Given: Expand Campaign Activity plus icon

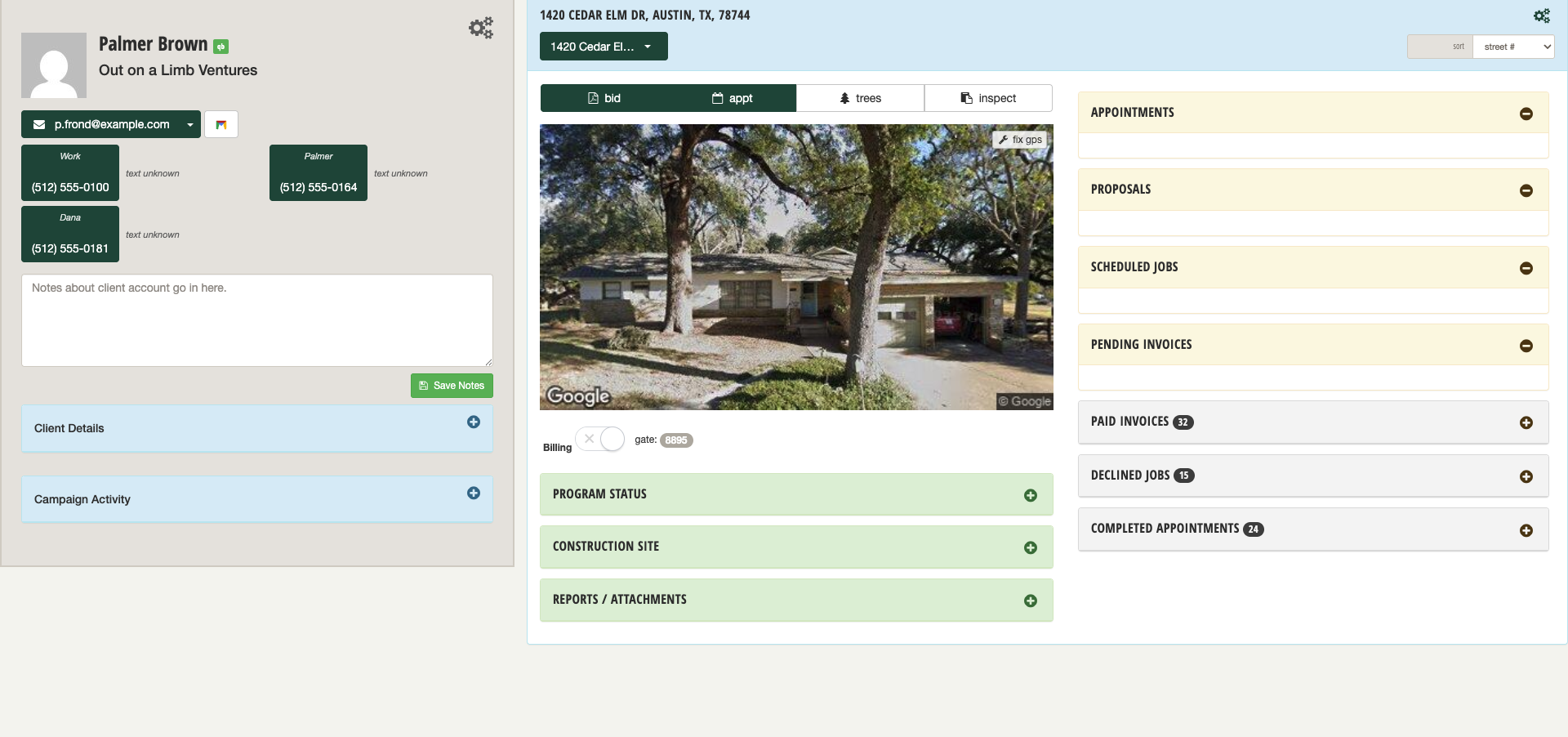Looking at the screenshot, I should [474, 493].
